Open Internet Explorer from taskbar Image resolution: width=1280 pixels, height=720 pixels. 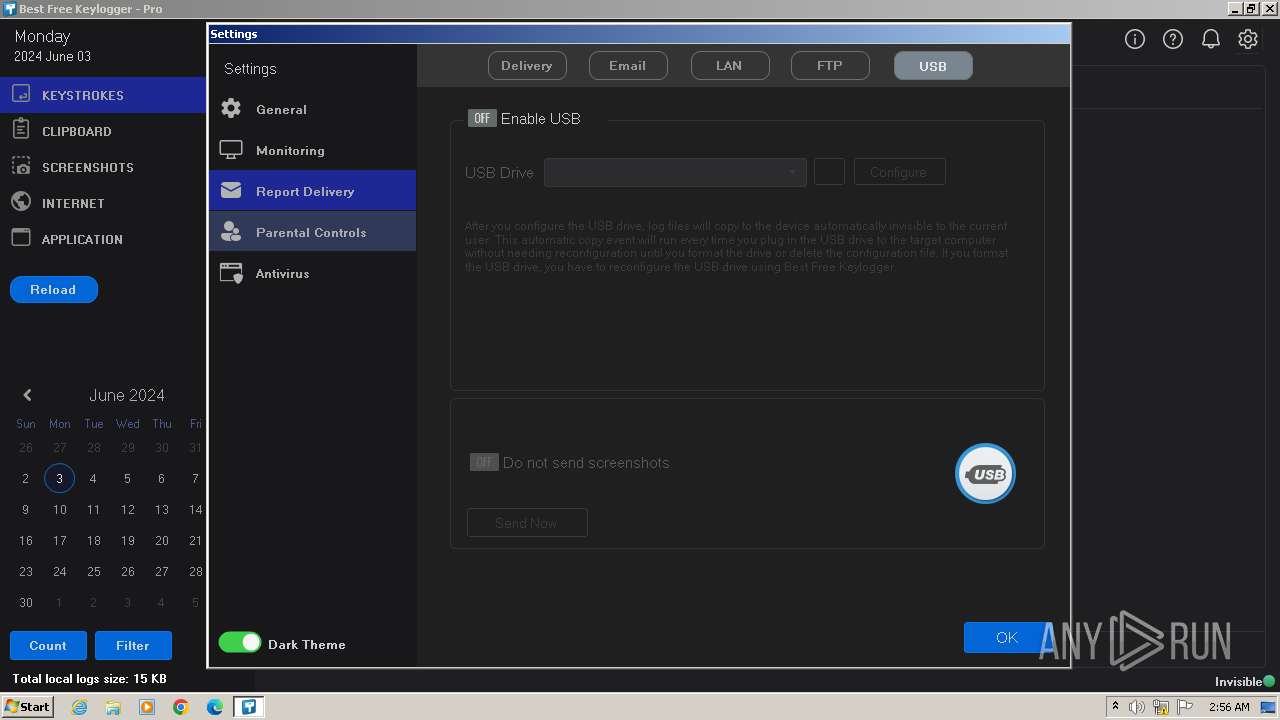(x=79, y=707)
